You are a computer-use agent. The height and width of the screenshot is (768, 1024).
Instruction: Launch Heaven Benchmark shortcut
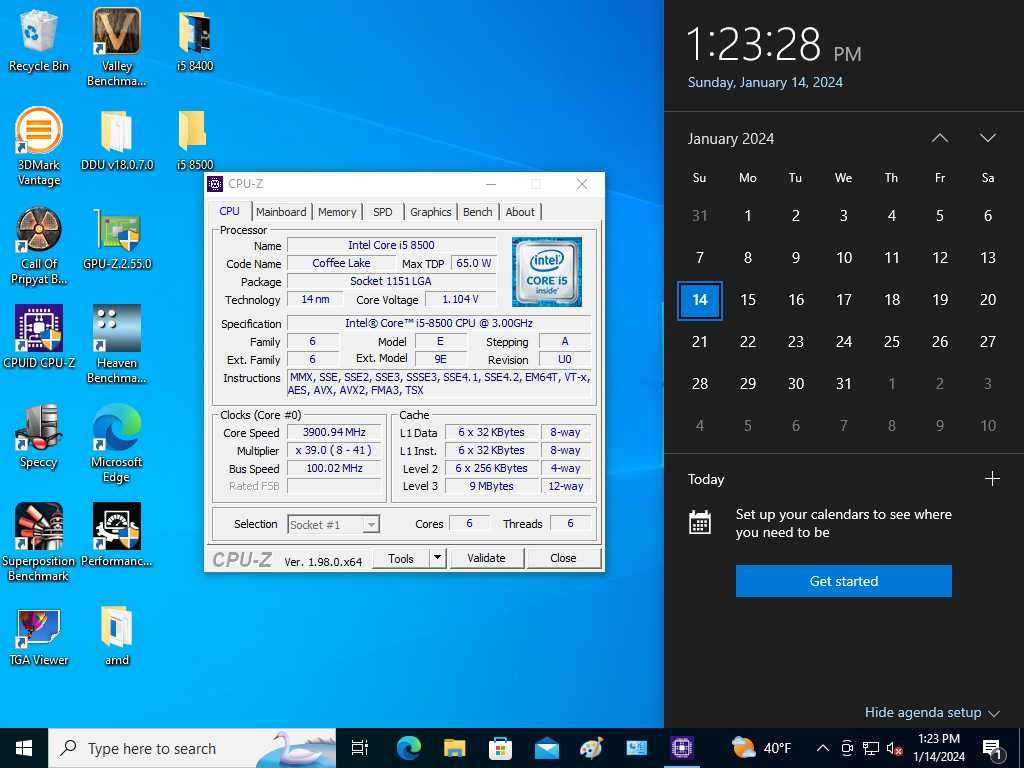pyautogui.click(x=116, y=344)
